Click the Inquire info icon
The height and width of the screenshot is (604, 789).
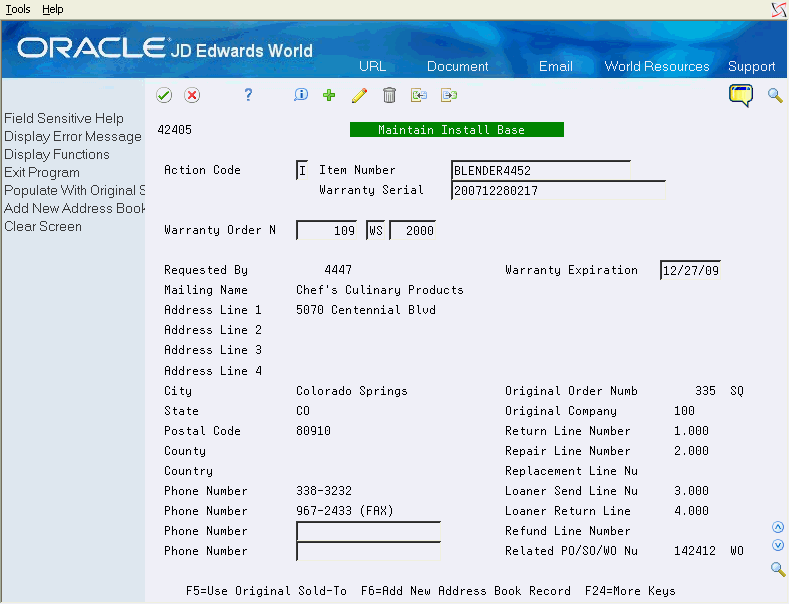click(301, 95)
